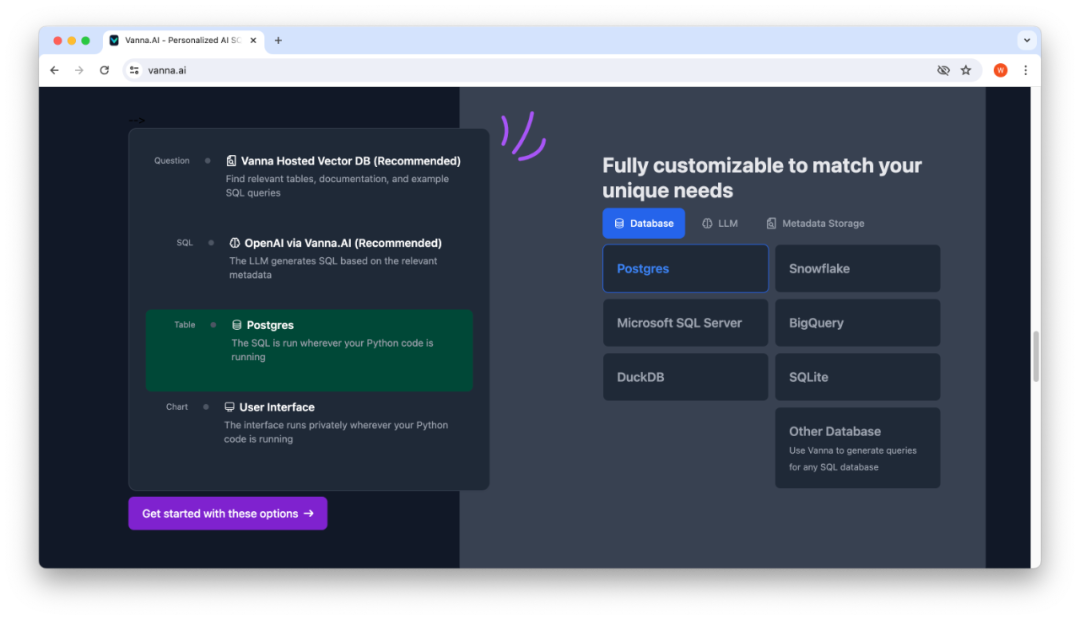
Task: Reload the vanna.ai page
Action: pyautogui.click(x=105, y=70)
